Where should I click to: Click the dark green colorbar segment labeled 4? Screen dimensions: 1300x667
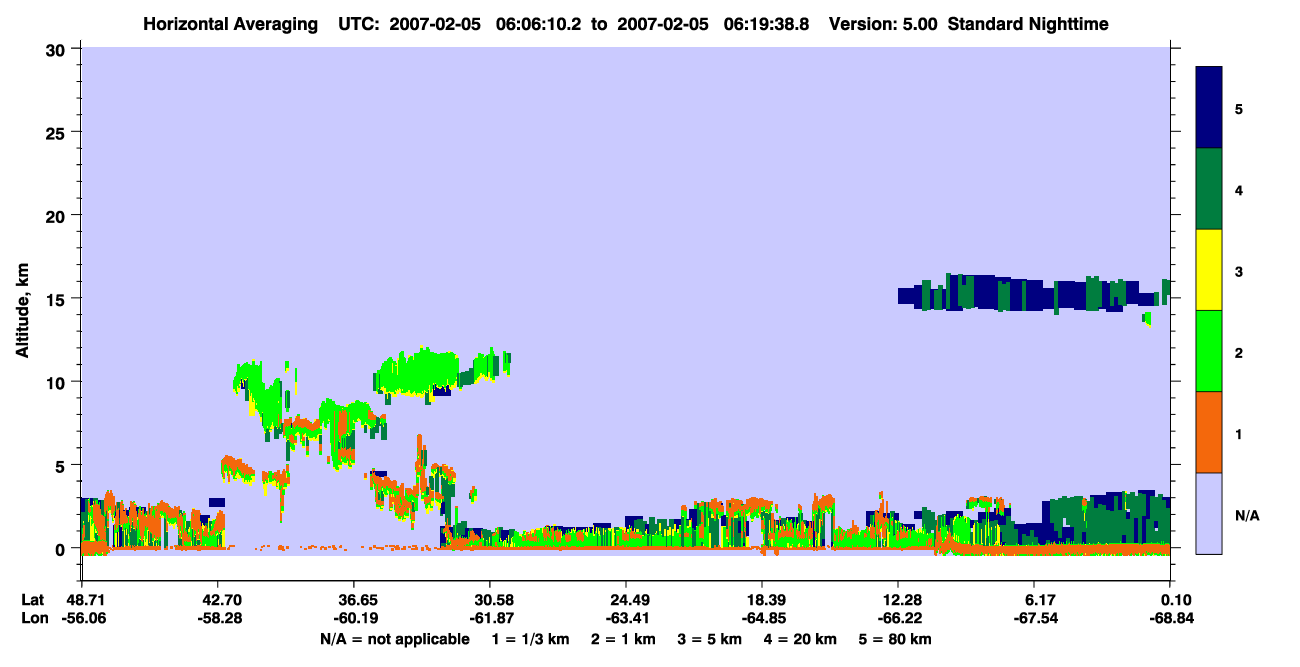[x=1209, y=189]
